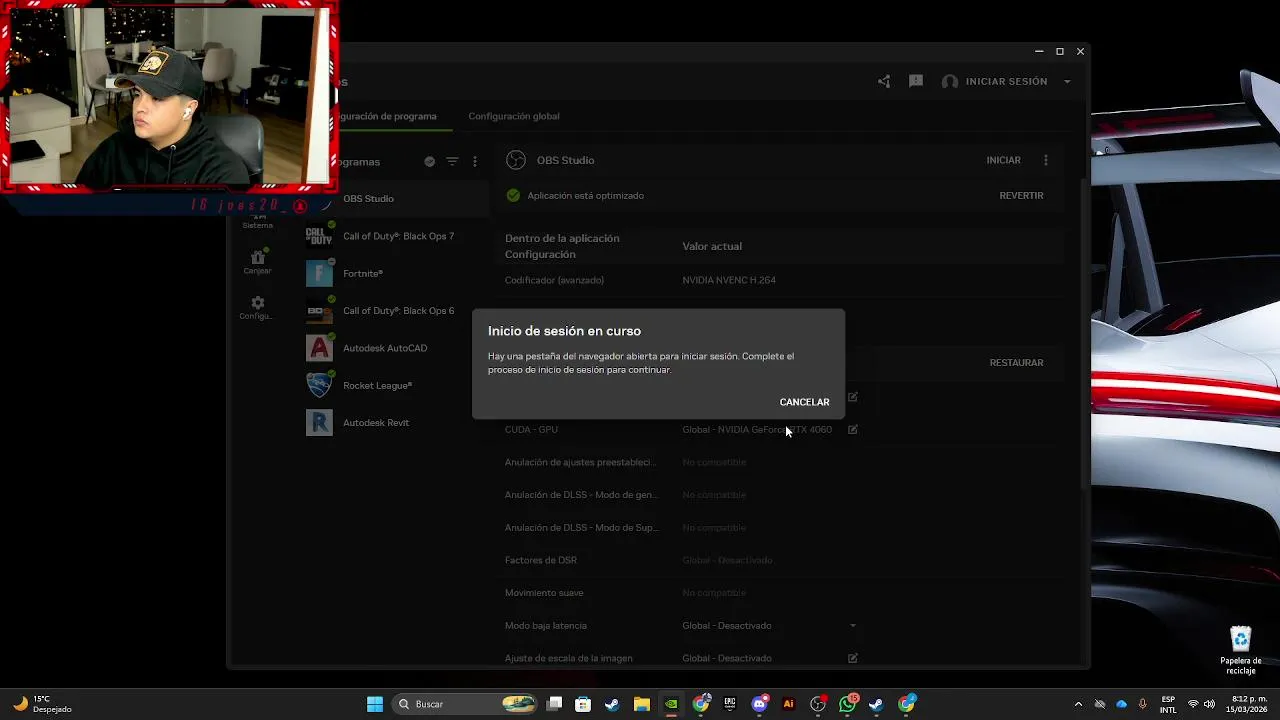This screenshot has height=720, width=1280.
Task: Edit the CUDA - GPU setting
Action: [x=853, y=430]
